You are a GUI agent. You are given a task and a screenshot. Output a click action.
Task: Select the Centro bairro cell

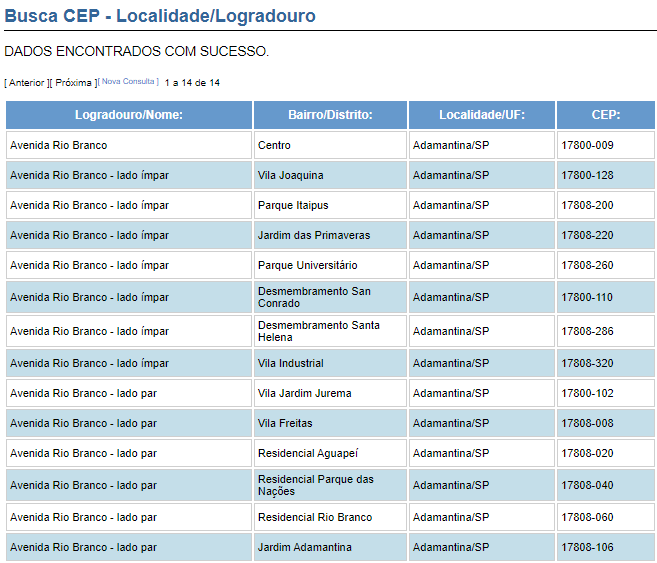[330, 145]
